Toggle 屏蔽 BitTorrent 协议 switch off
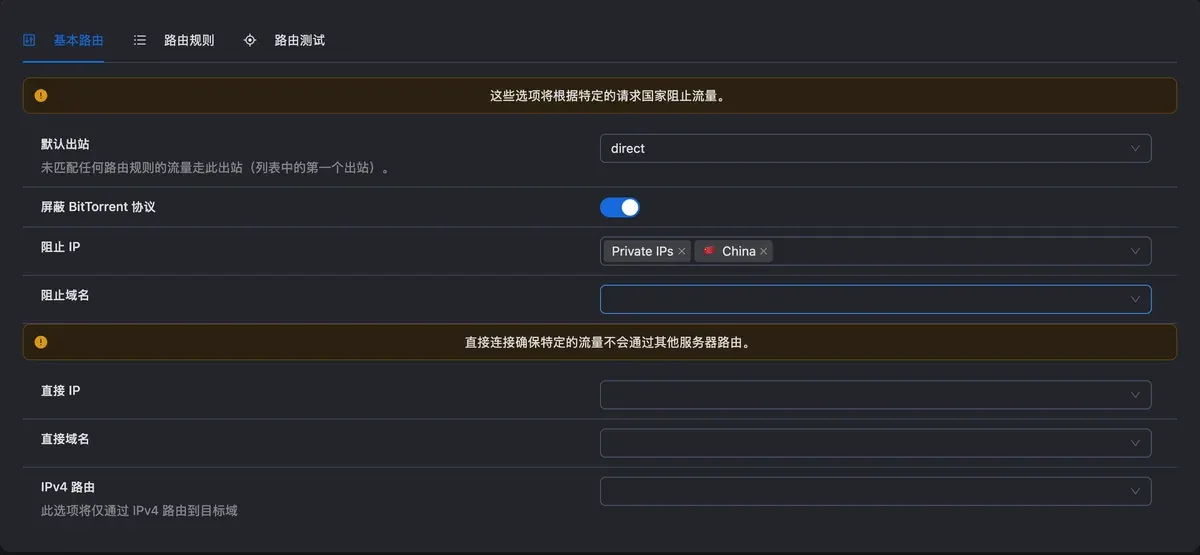1200x555 pixels. click(620, 207)
